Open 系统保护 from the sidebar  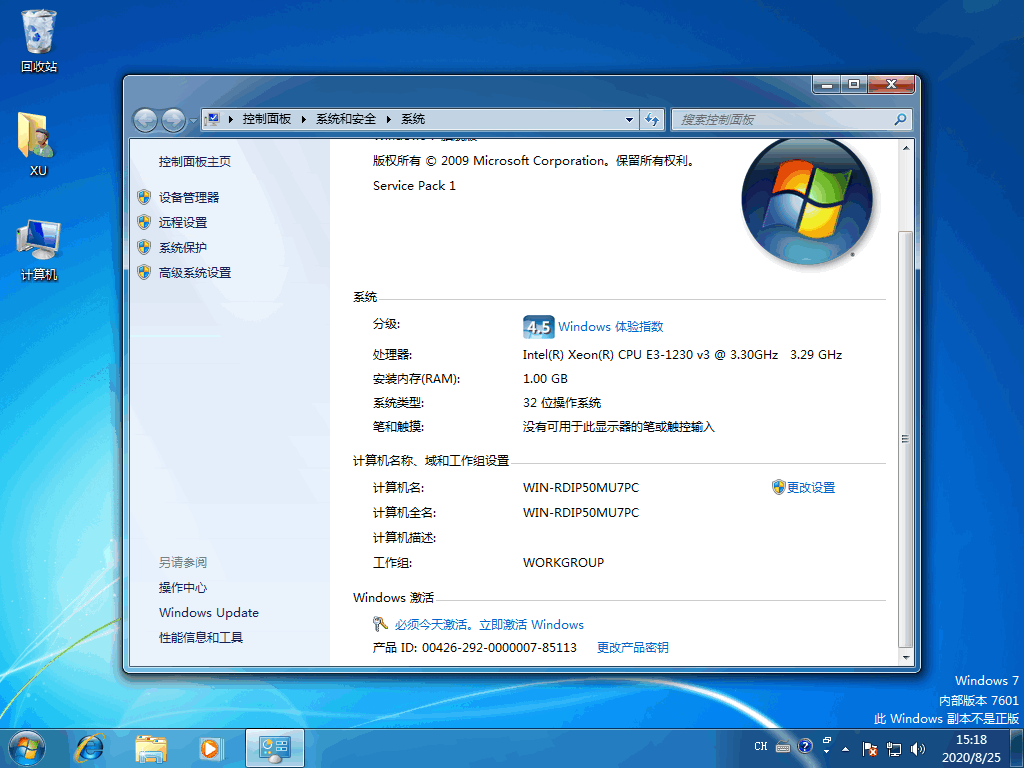[x=183, y=248]
